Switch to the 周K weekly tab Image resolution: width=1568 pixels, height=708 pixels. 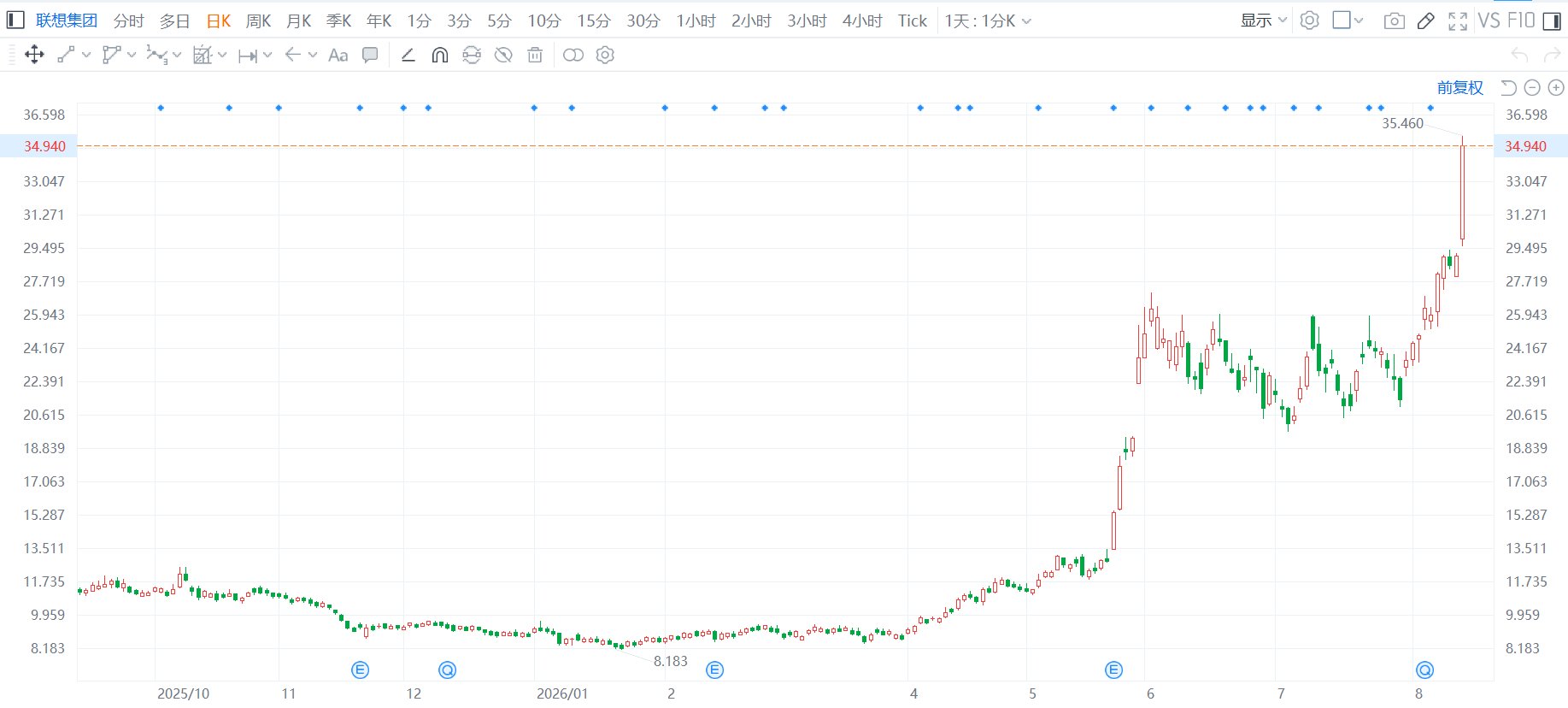258,21
